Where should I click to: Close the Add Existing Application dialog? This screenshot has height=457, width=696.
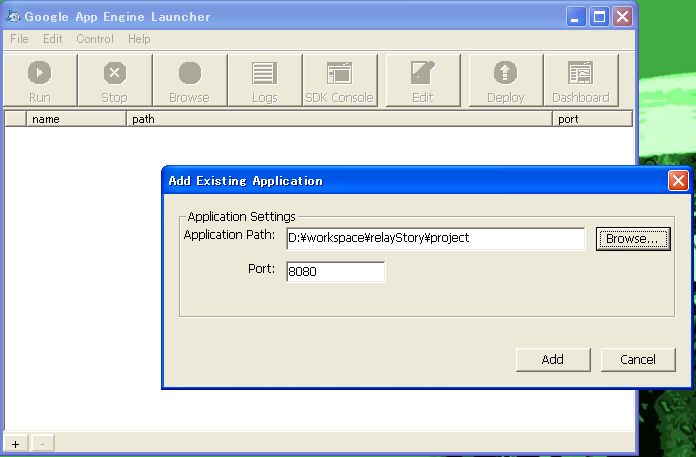(678, 181)
